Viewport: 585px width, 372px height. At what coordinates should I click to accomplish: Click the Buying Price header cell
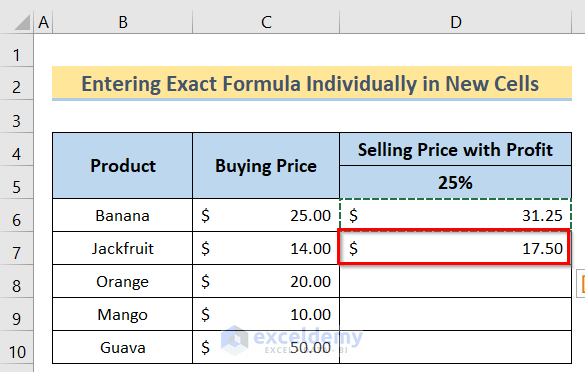(x=266, y=166)
